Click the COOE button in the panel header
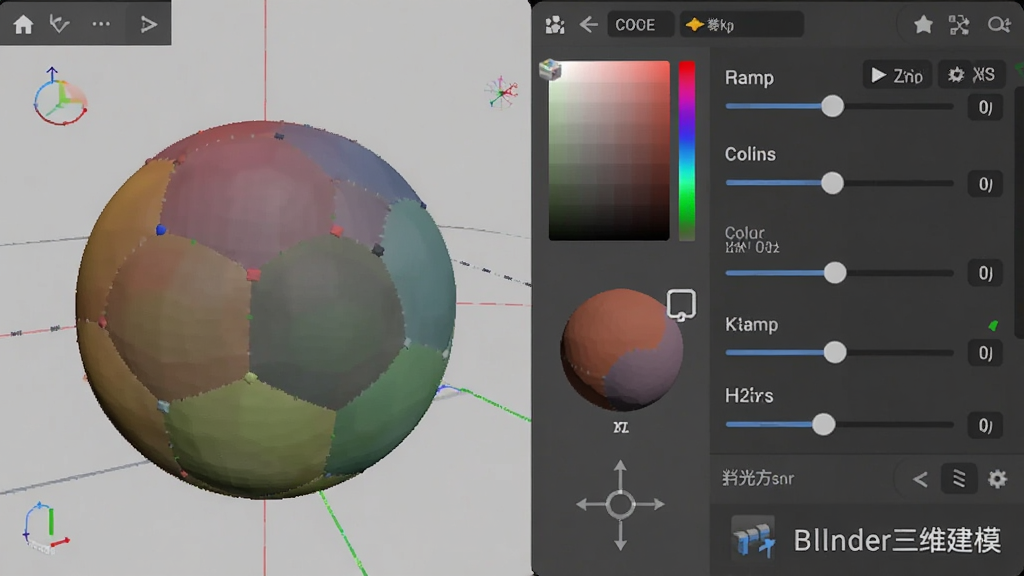Viewport: 1024px width, 576px height. point(639,25)
